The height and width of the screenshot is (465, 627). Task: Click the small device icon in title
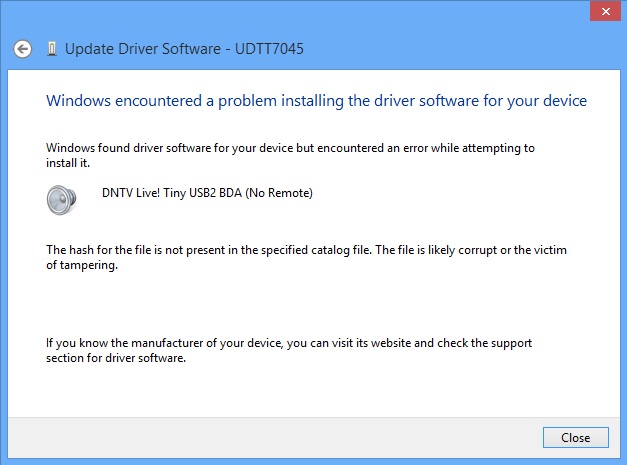click(x=51, y=48)
